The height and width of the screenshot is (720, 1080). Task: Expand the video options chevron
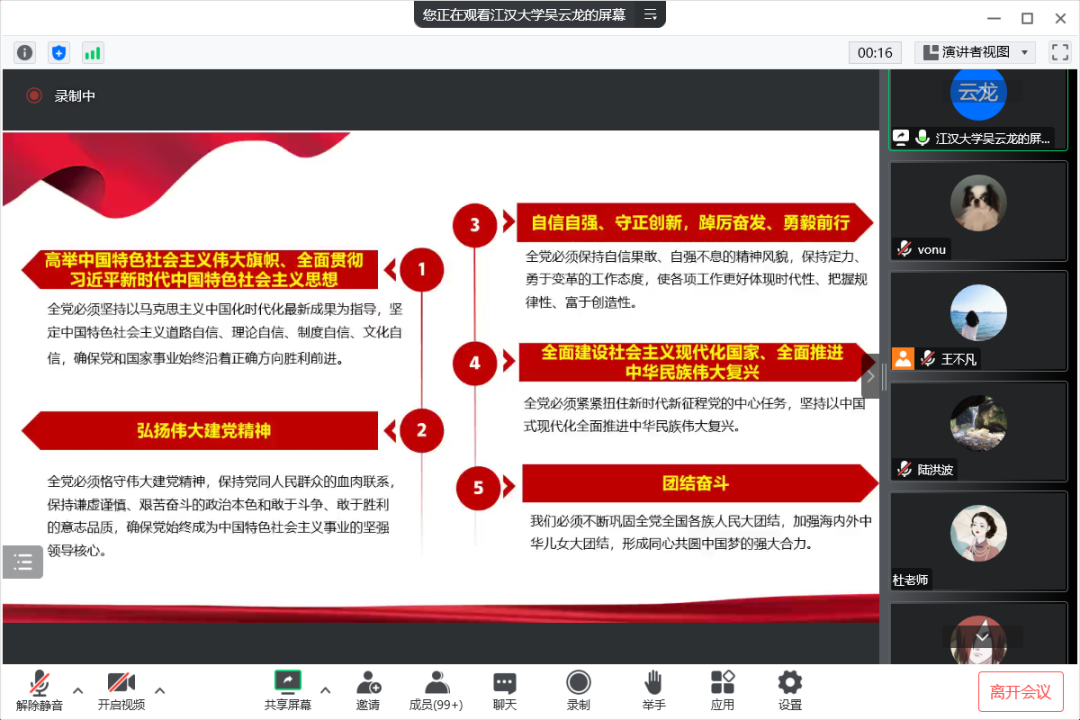160,690
